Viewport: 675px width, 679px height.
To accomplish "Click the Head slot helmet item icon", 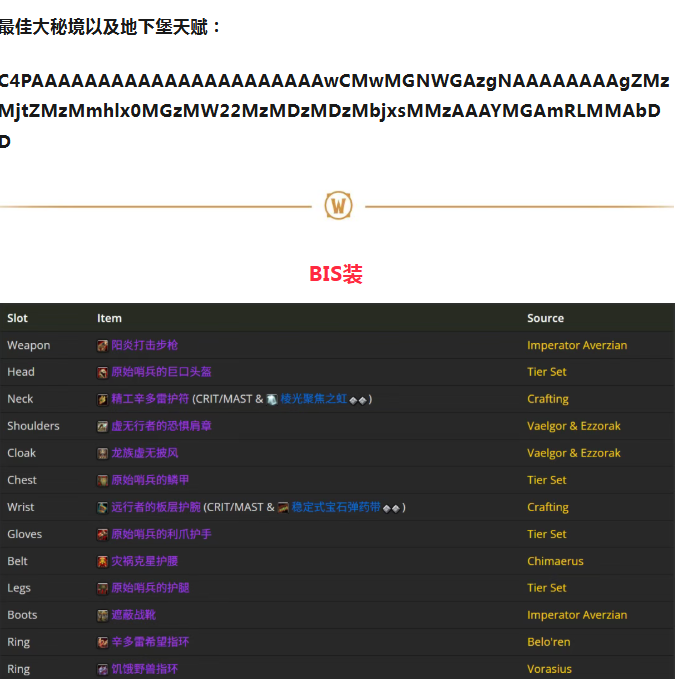I will click(x=102, y=372).
